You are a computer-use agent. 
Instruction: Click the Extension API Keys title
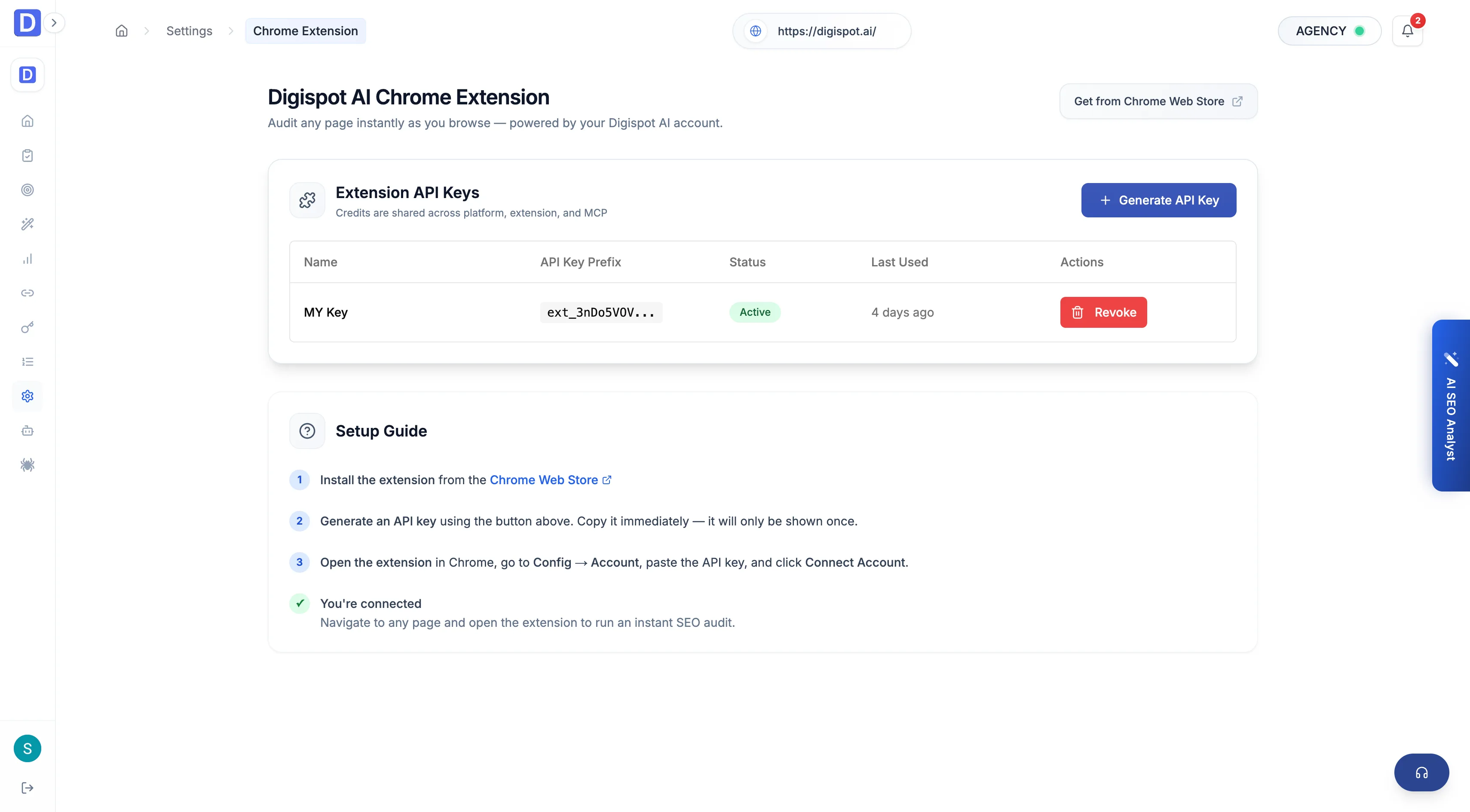[x=407, y=193]
